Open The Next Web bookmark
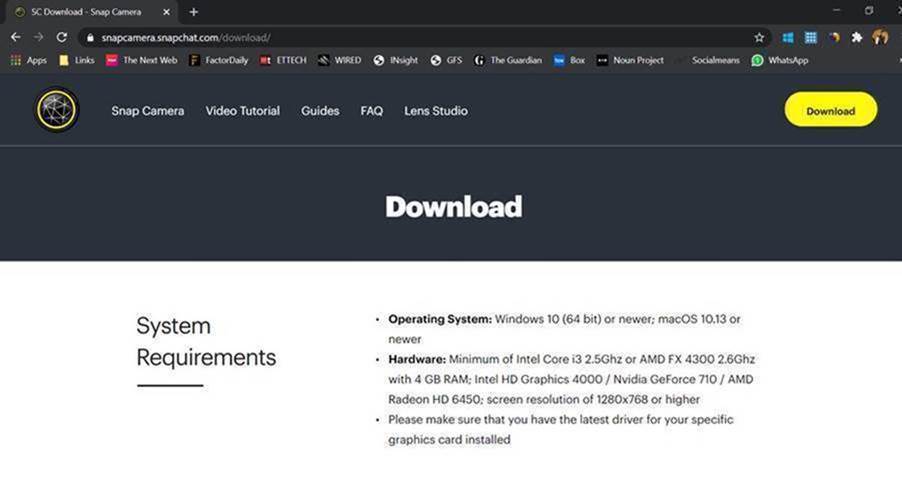The image size is (902, 479). coord(142,60)
